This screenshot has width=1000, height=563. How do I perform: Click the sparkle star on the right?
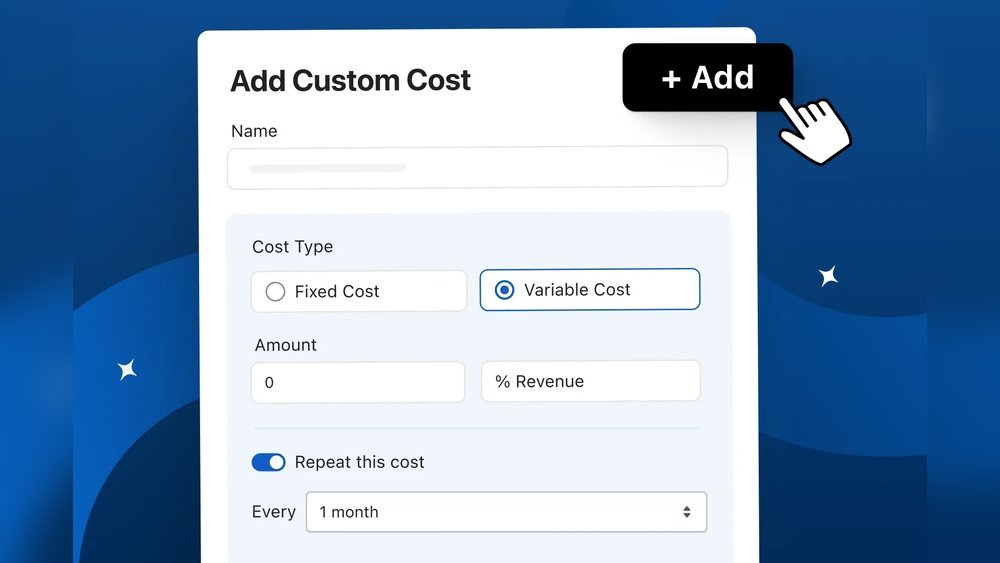tap(828, 276)
